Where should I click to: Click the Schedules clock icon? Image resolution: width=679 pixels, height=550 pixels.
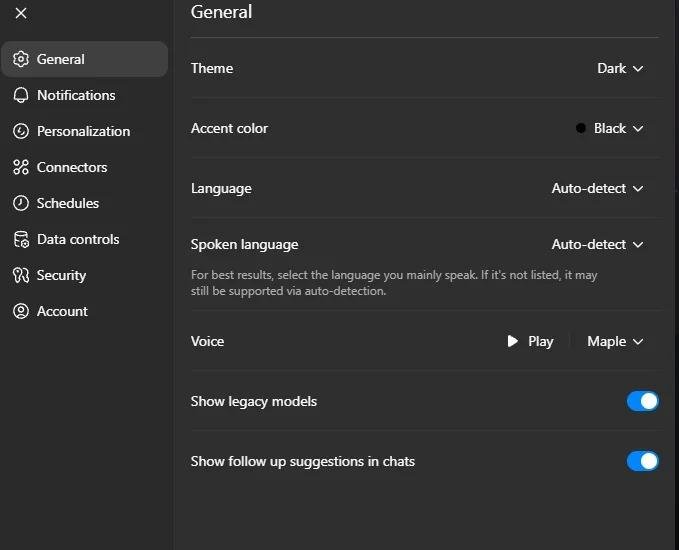(21, 203)
